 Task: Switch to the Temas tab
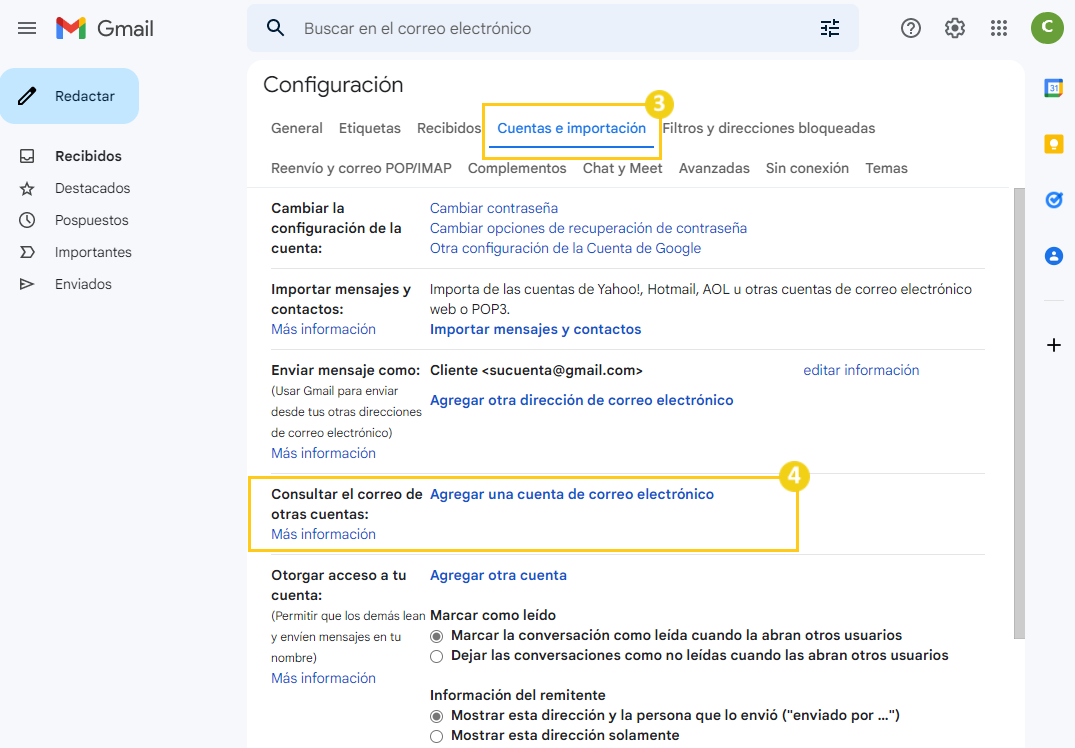pyautogui.click(x=886, y=168)
